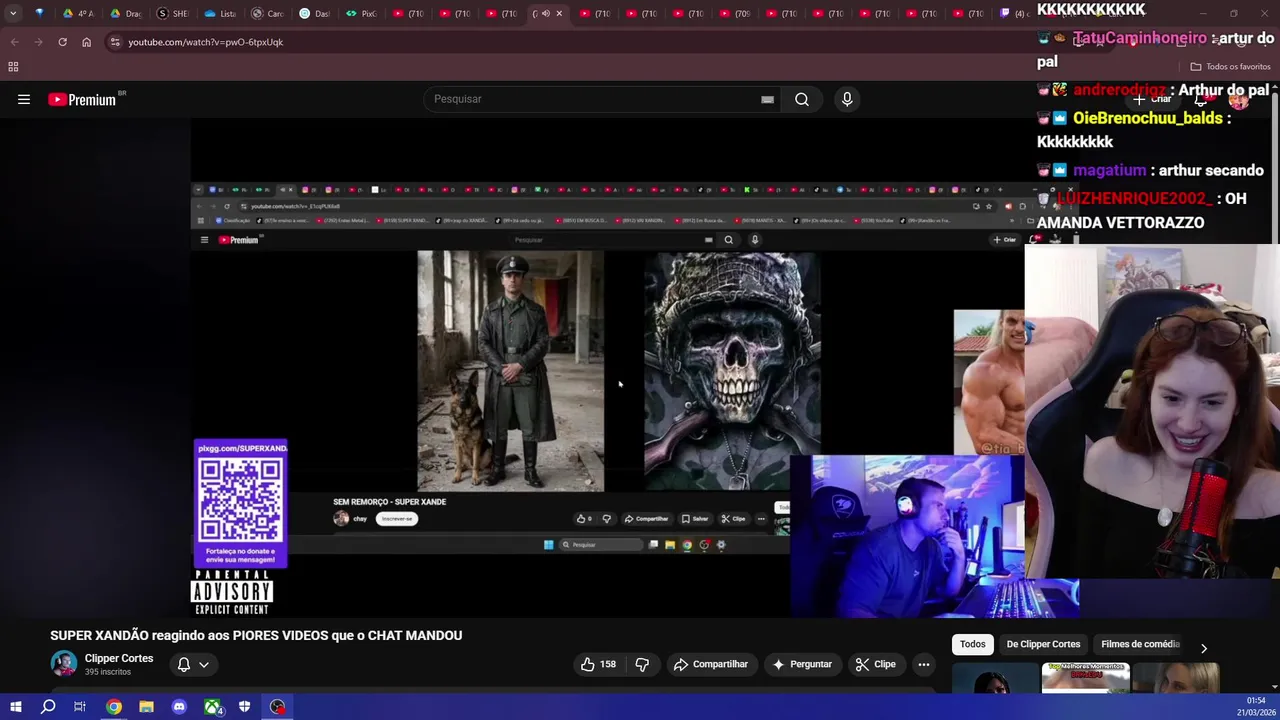This screenshot has height=720, width=1280.
Task: Start voice search with the microphone icon
Action: (847, 99)
